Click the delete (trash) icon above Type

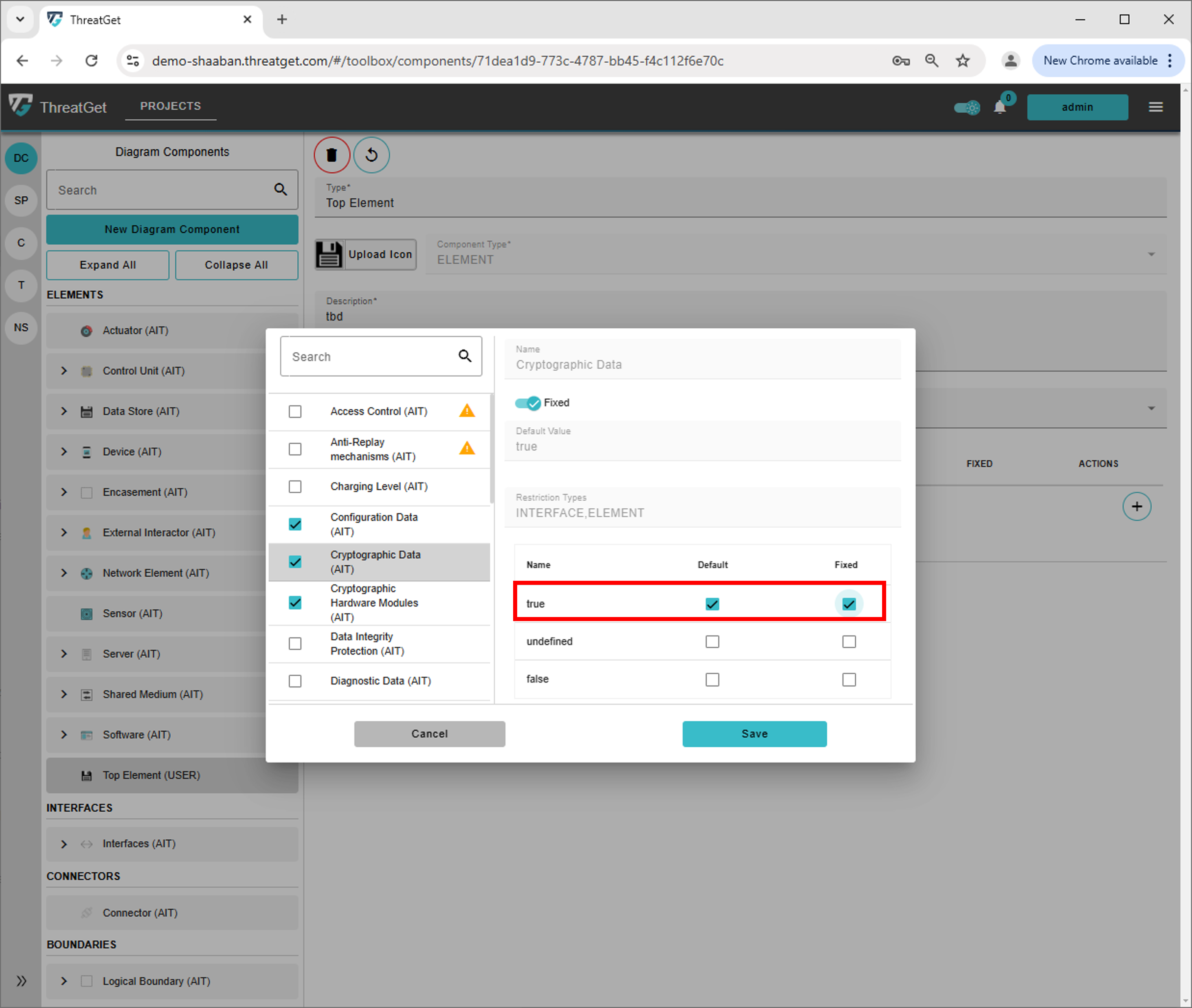[332, 155]
